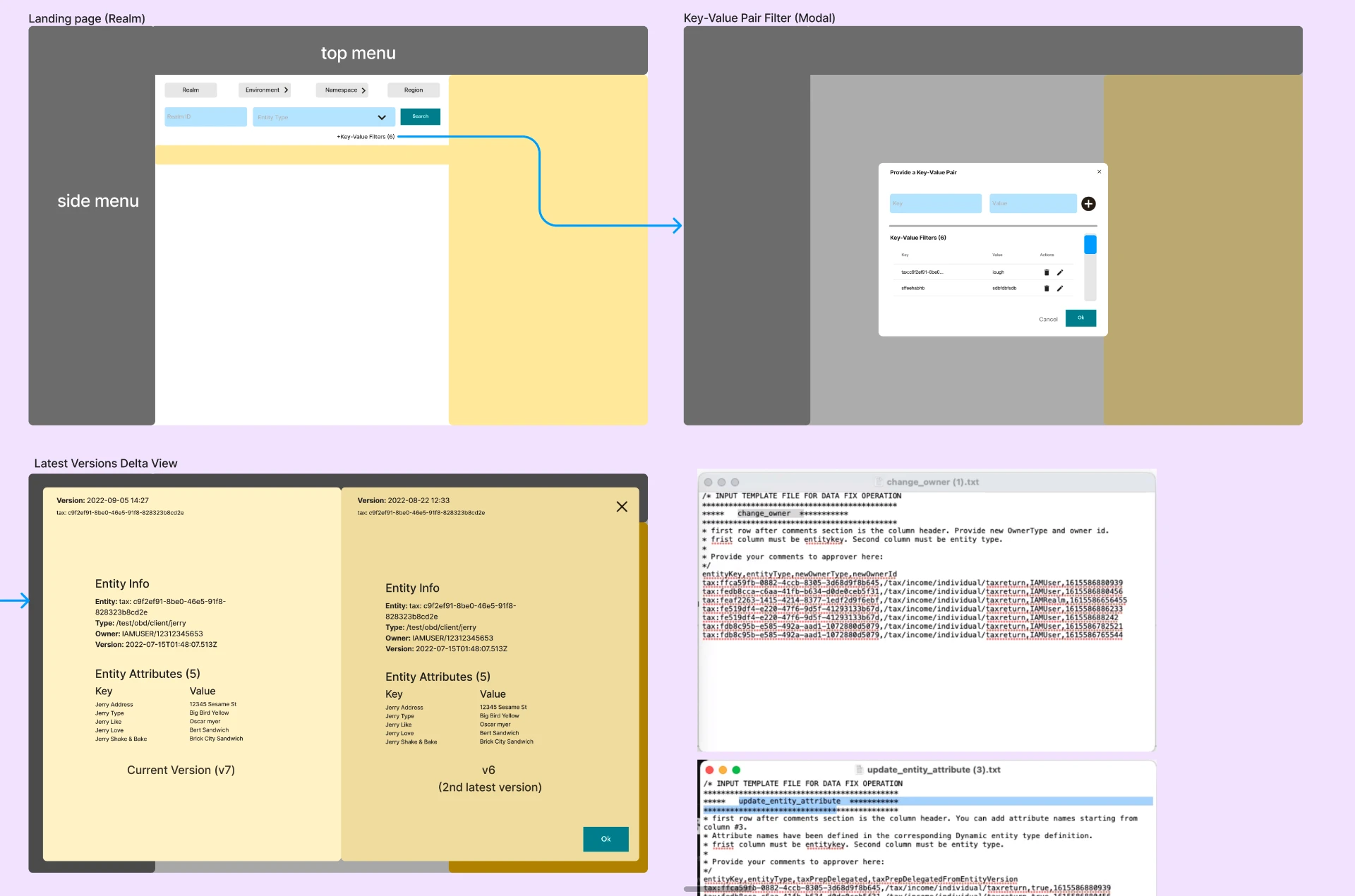This screenshot has height=896, width=1355.
Task: Click the add key-value pair plus icon
Action: tap(1088, 204)
